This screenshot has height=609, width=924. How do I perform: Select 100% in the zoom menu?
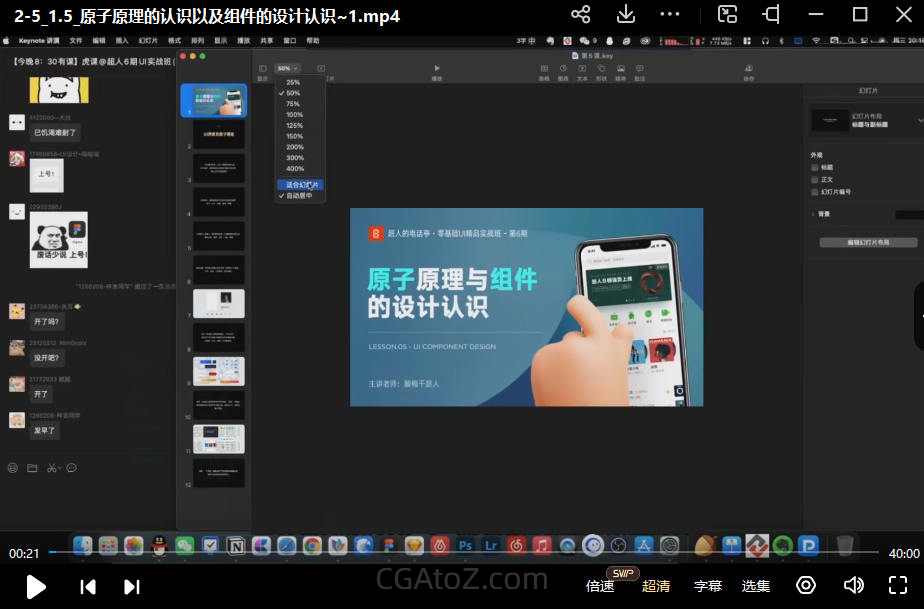[x=294, y=115]
